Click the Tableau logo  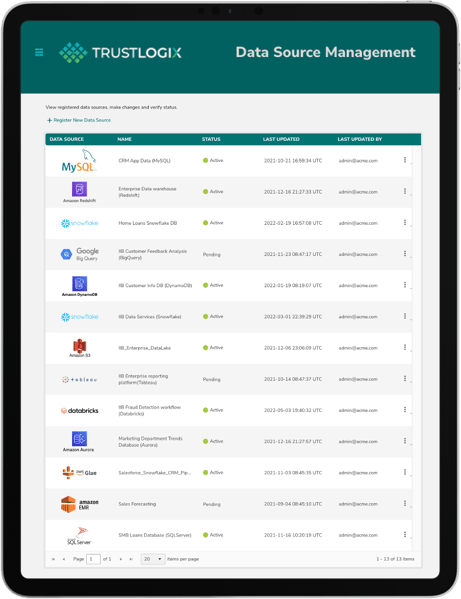pos(79,380)
